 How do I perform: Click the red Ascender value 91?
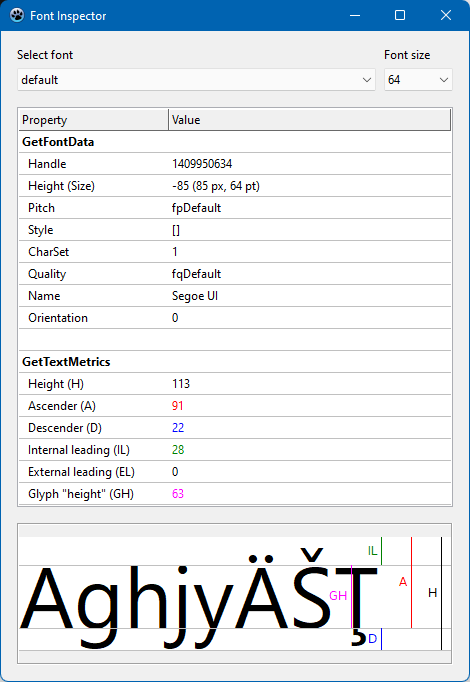point(177,406)
